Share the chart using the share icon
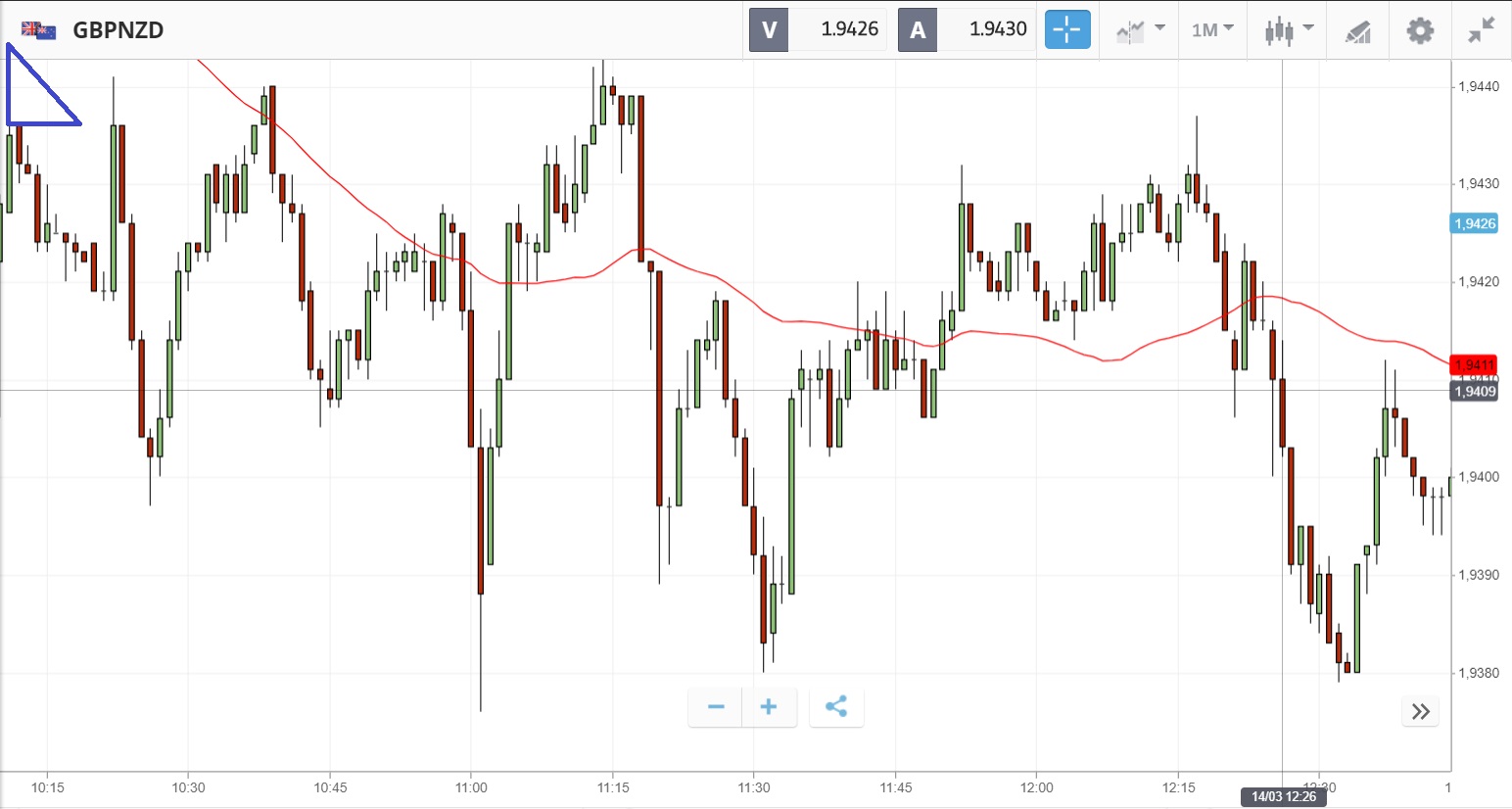The width and height of the screenshot is (1512, 809). pyautogui.click(x=836, y=707)
